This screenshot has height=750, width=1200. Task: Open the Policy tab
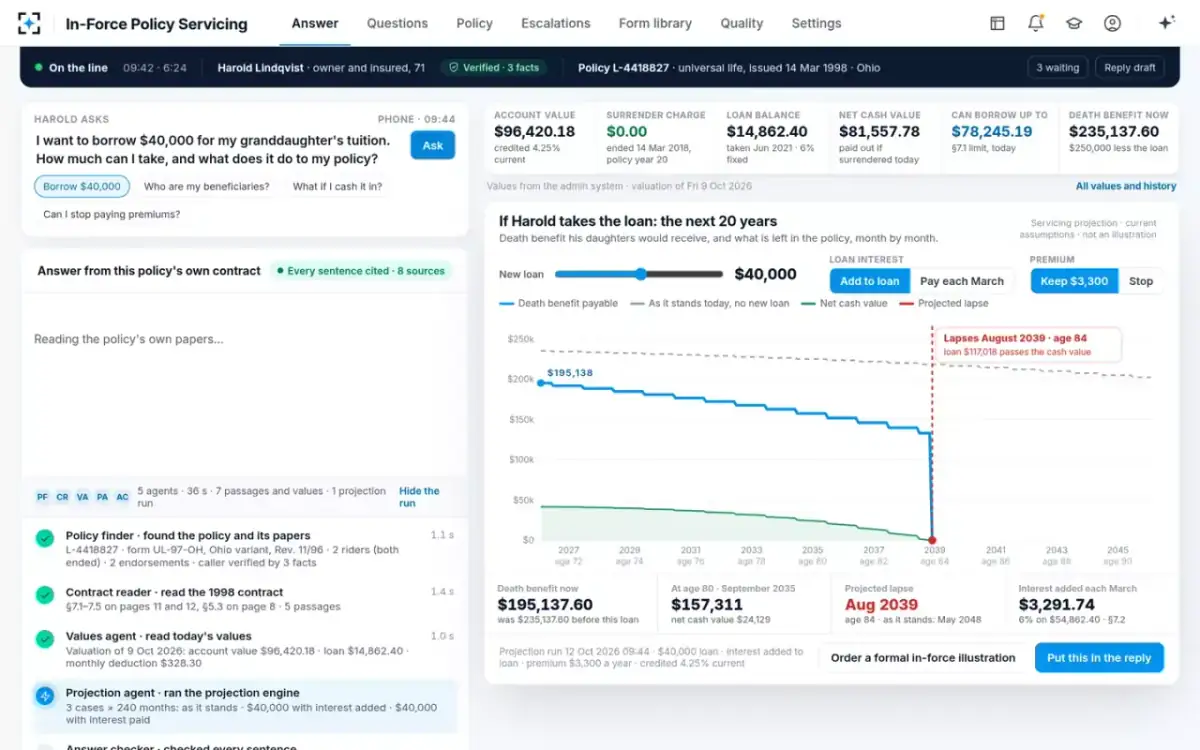(x=474, y=23)
